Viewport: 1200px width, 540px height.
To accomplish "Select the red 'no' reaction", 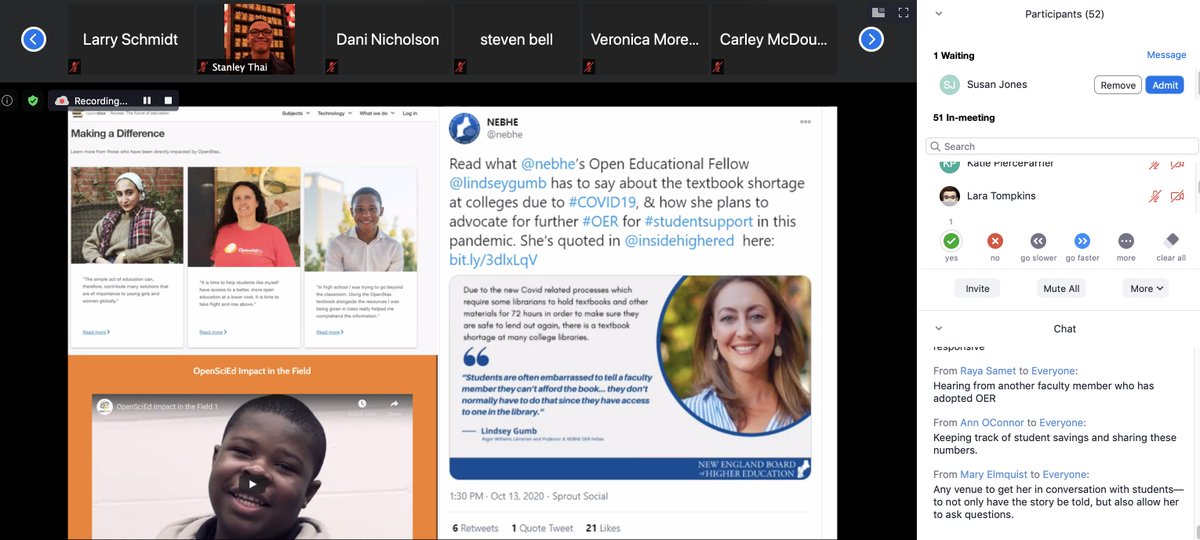I will 995,240.
